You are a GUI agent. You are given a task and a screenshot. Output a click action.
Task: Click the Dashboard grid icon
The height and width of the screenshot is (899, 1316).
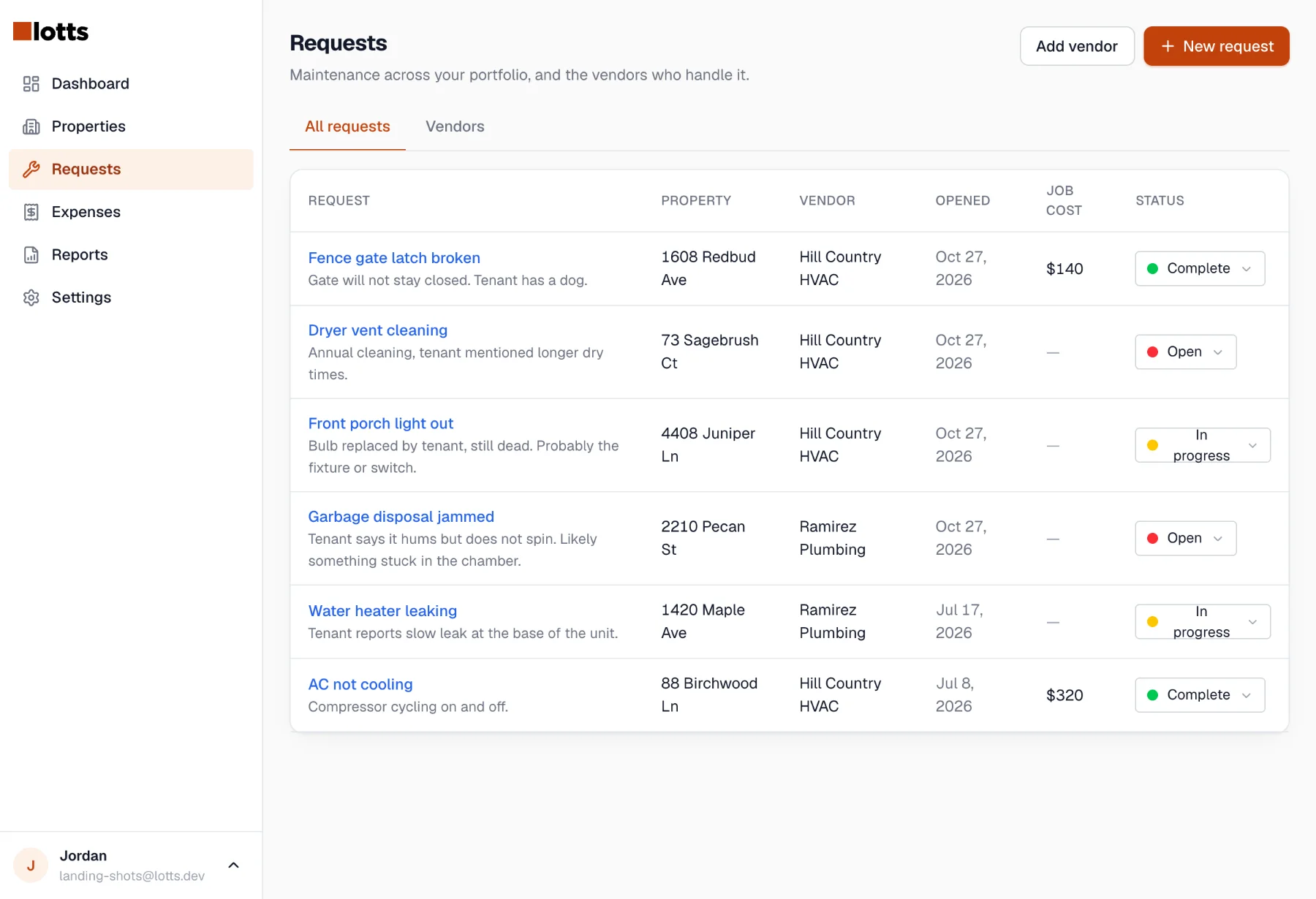[31, 84]
